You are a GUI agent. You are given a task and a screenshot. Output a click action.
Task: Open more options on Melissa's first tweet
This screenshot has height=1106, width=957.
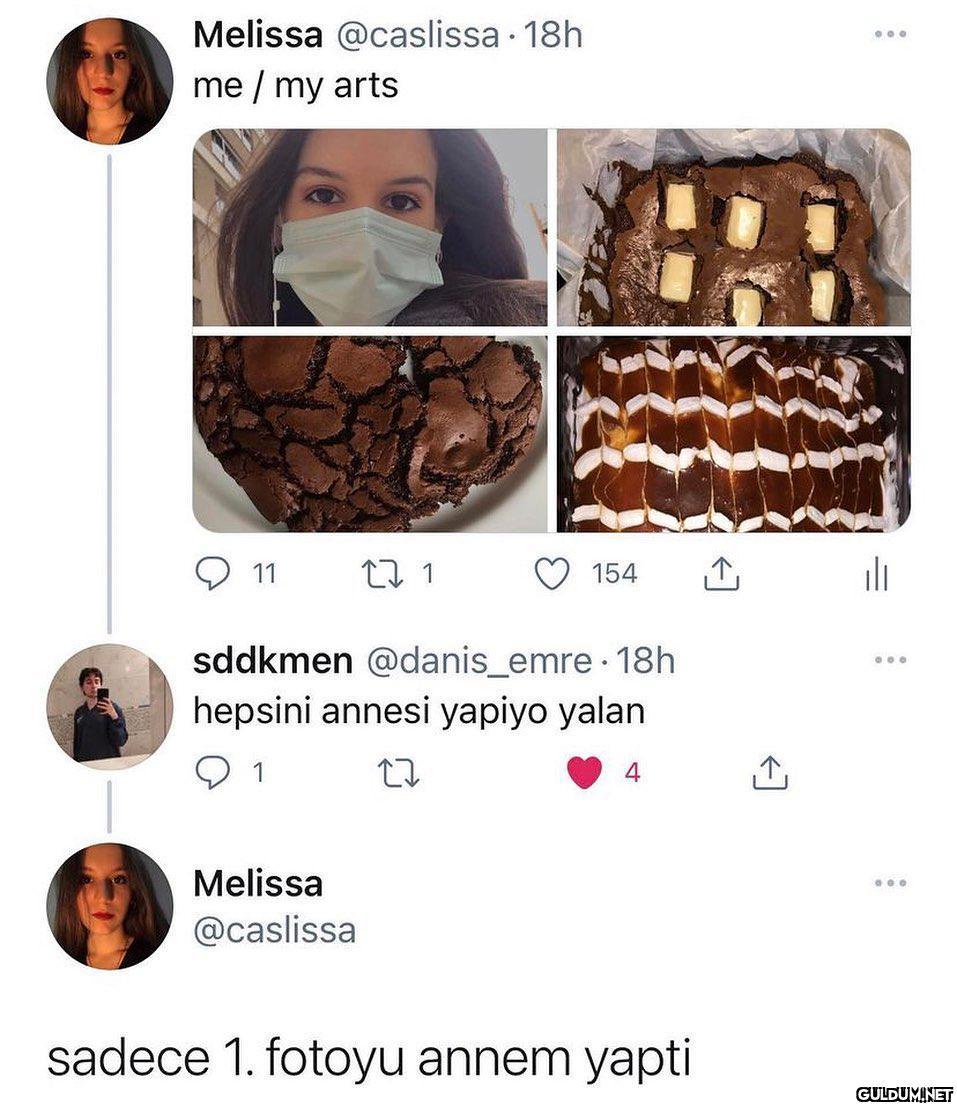click(889, 34)
